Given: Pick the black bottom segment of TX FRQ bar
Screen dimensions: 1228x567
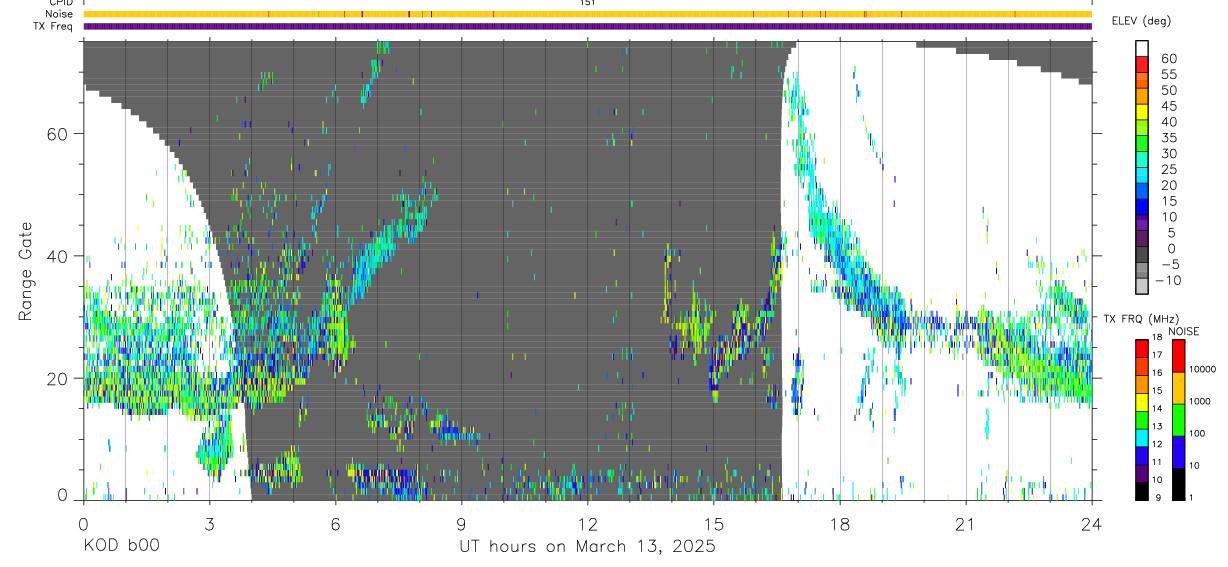Looking at the screenshot, I should click(1141, 492).
